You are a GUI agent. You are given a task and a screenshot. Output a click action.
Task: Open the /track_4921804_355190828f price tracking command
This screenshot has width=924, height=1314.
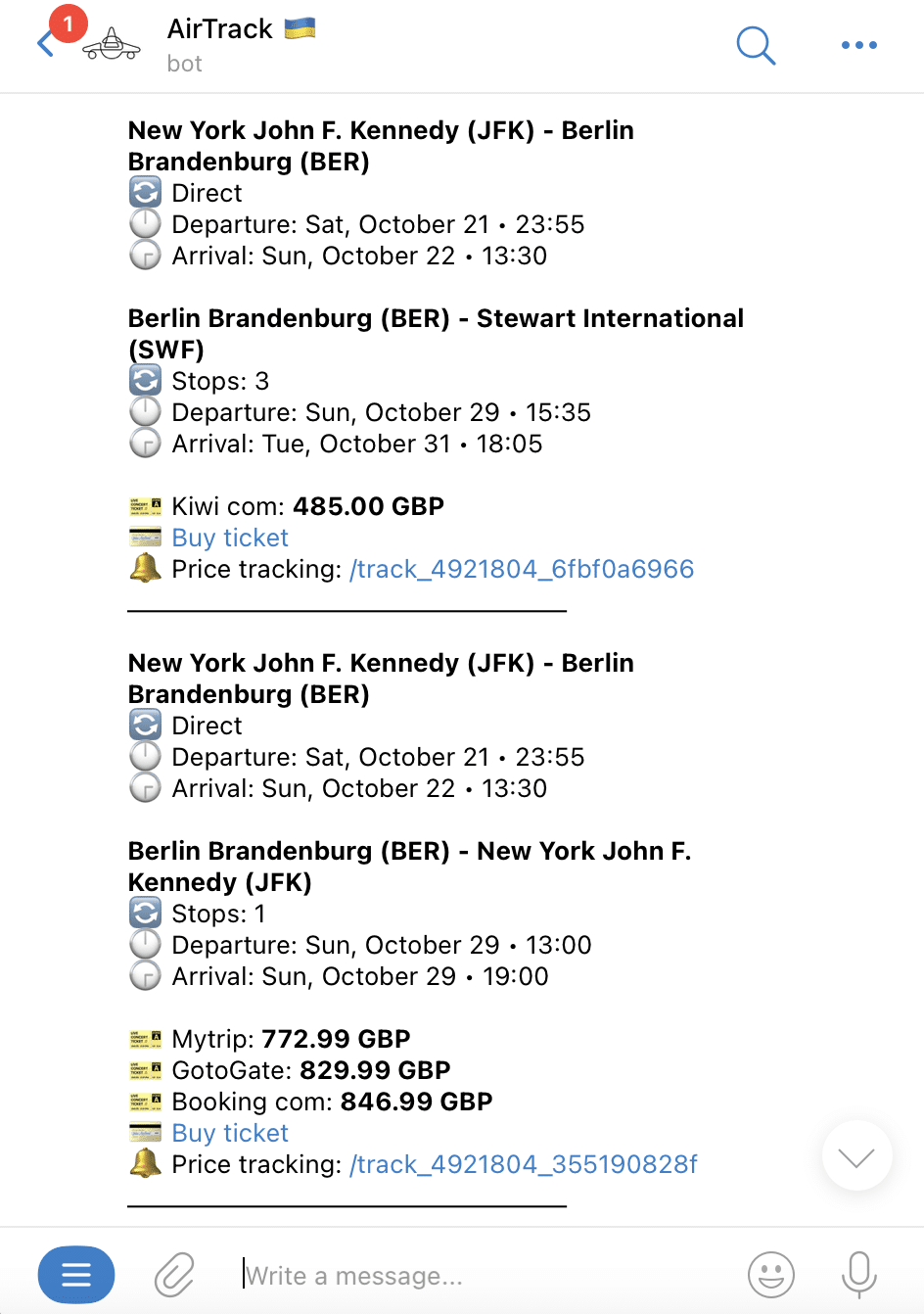(524, 1164)
